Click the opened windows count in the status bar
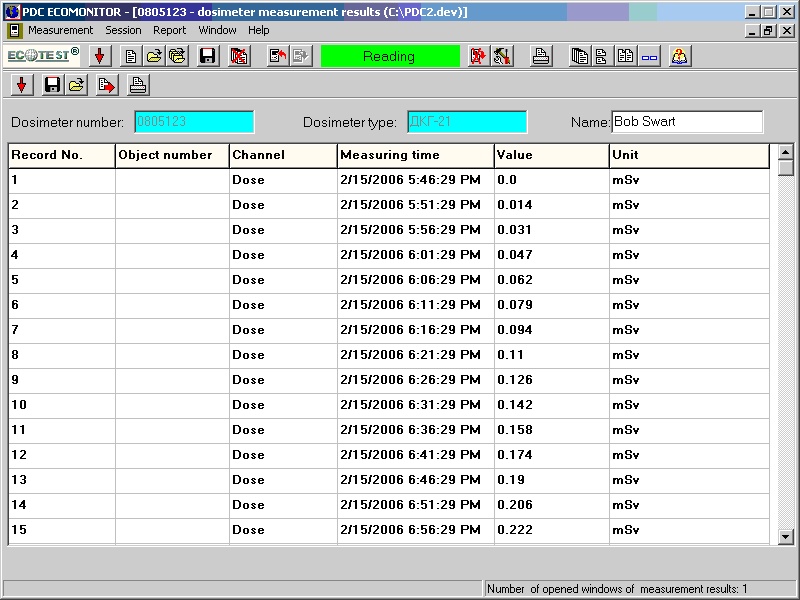 coord(617,589)
